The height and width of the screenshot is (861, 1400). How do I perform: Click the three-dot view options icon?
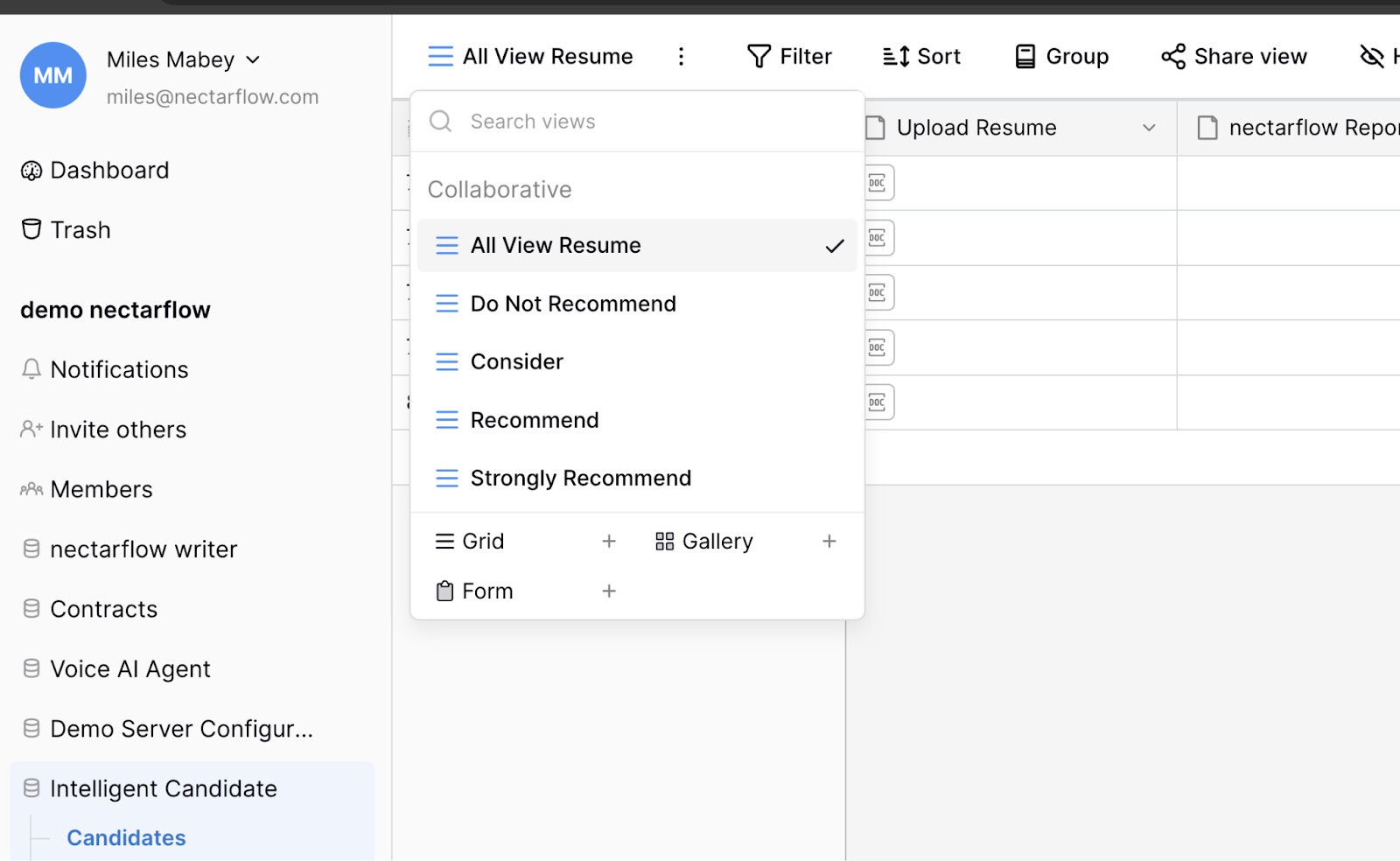(x=682, y=57)
